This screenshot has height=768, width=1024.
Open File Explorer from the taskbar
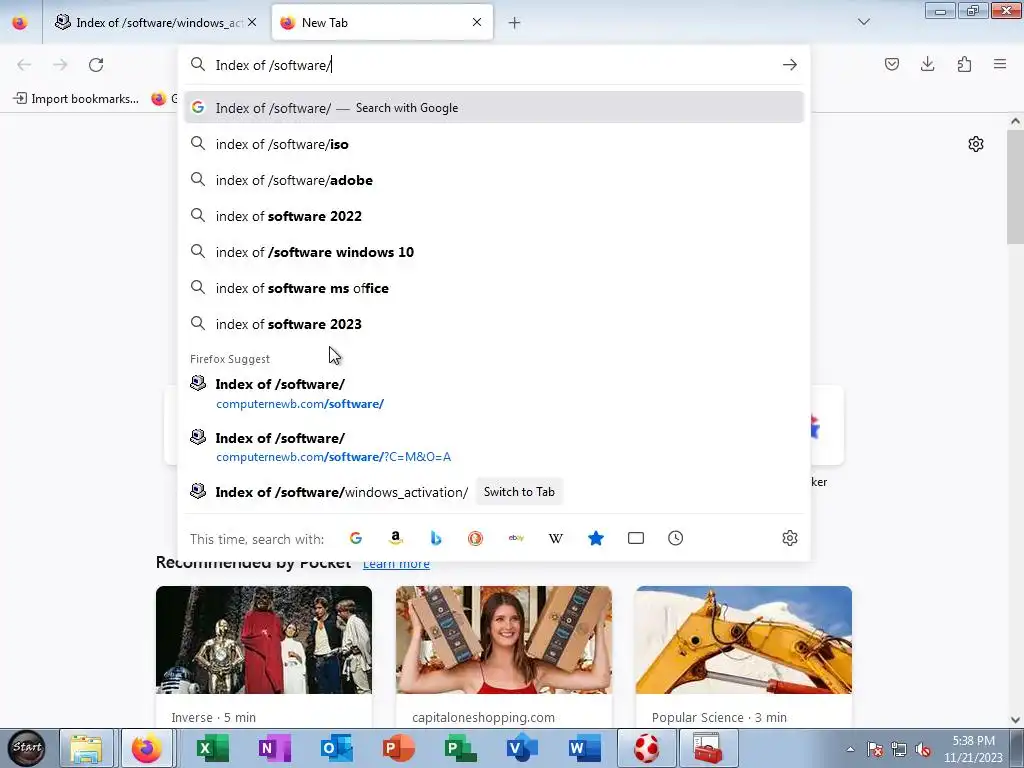click(x=86, y=748)
